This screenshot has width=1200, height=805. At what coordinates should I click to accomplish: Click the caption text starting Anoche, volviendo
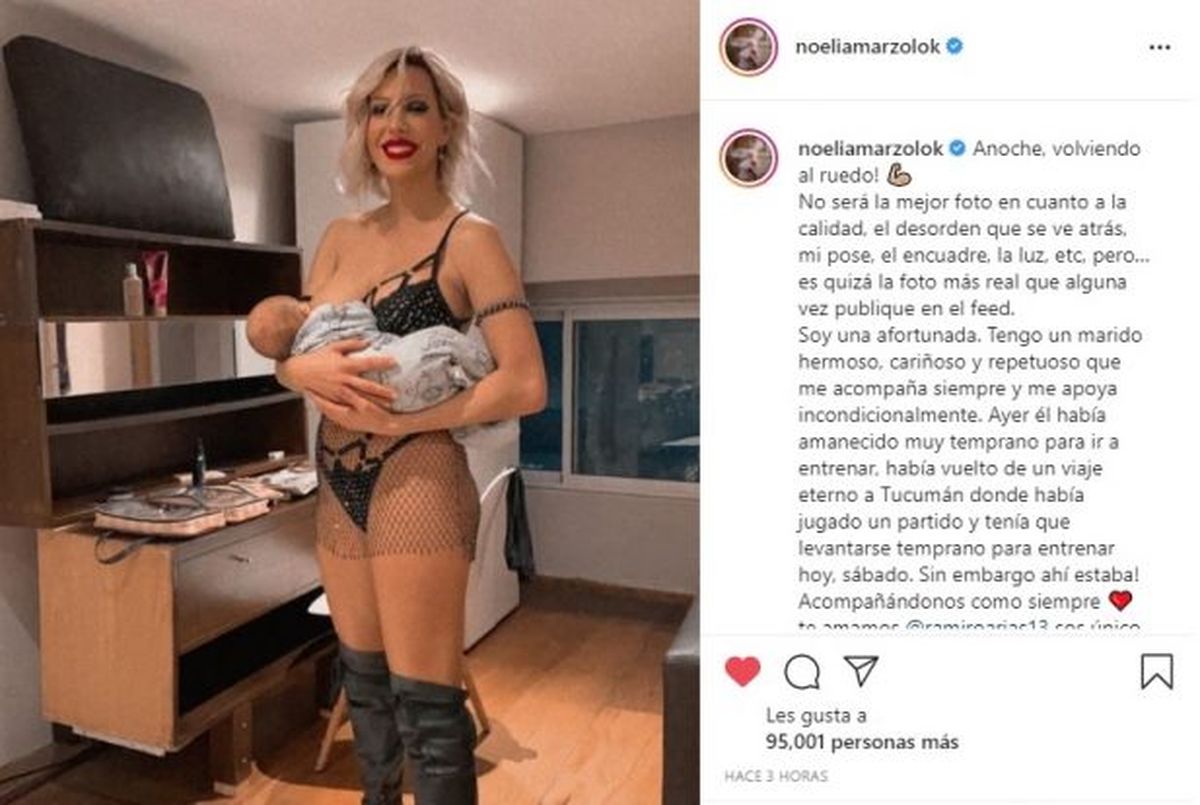pyautogui.click(x=1043, y=148)
